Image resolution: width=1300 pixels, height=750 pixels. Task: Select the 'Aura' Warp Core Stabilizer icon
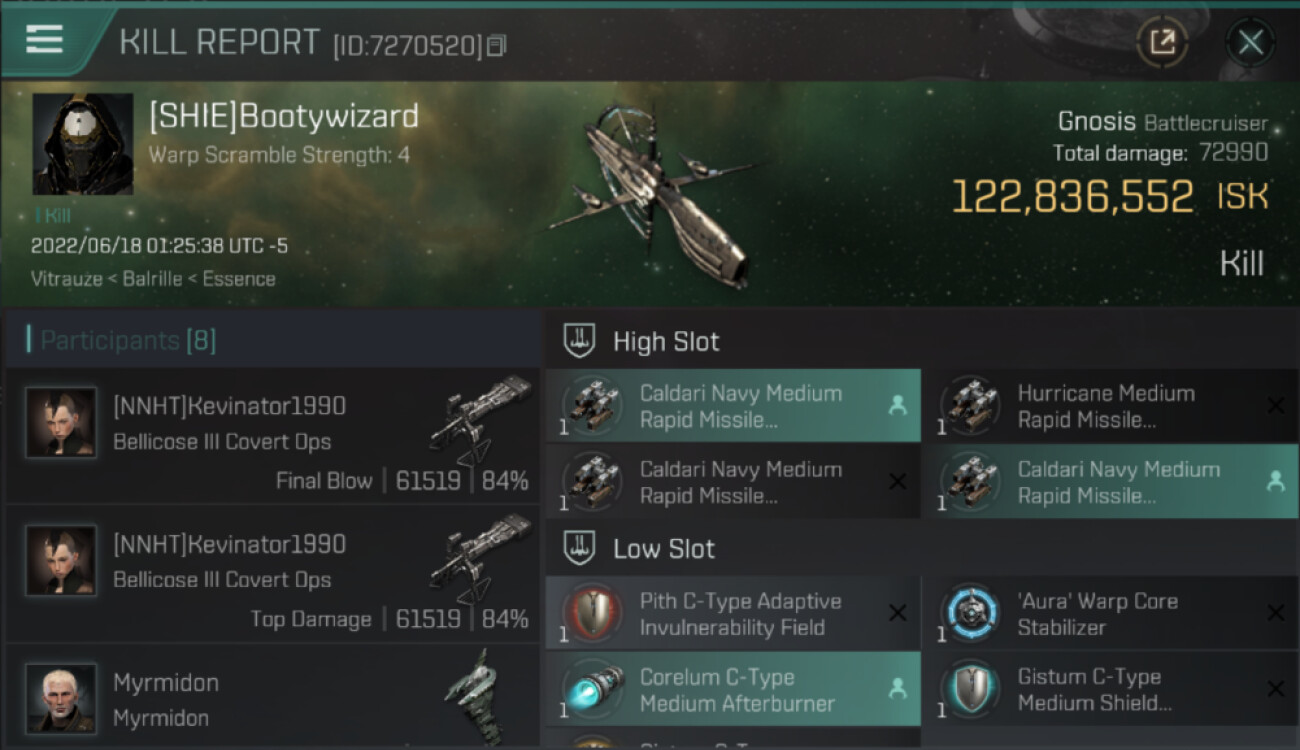pos(970,614)
